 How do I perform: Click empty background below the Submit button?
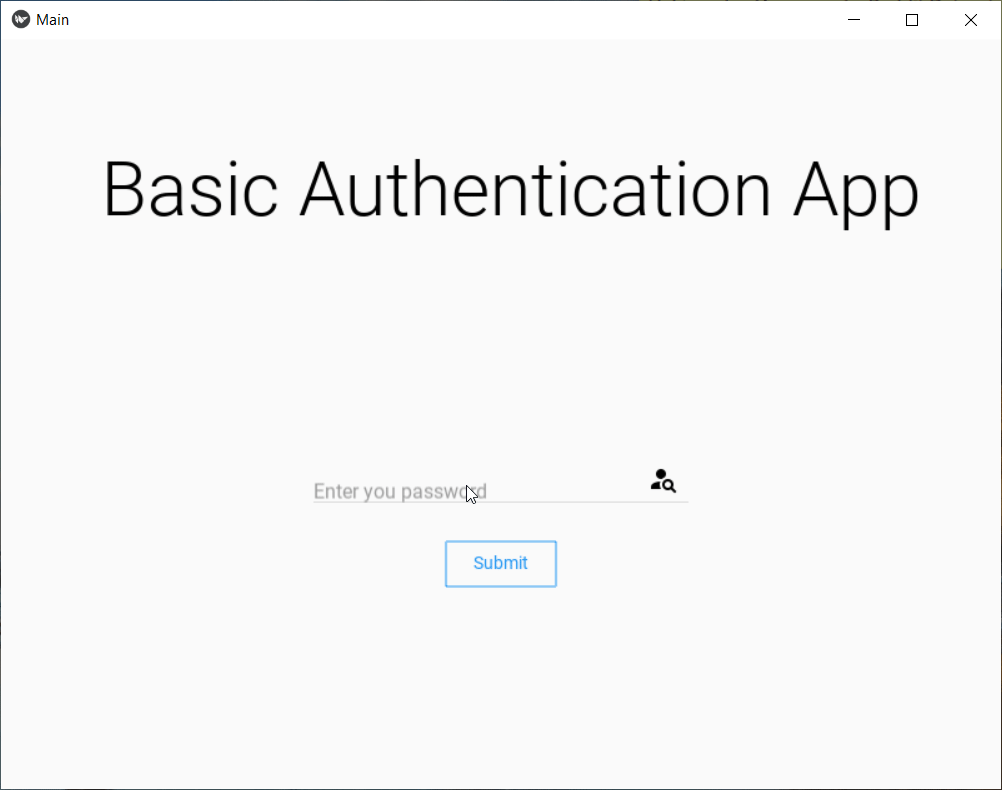tap(500, 684)
